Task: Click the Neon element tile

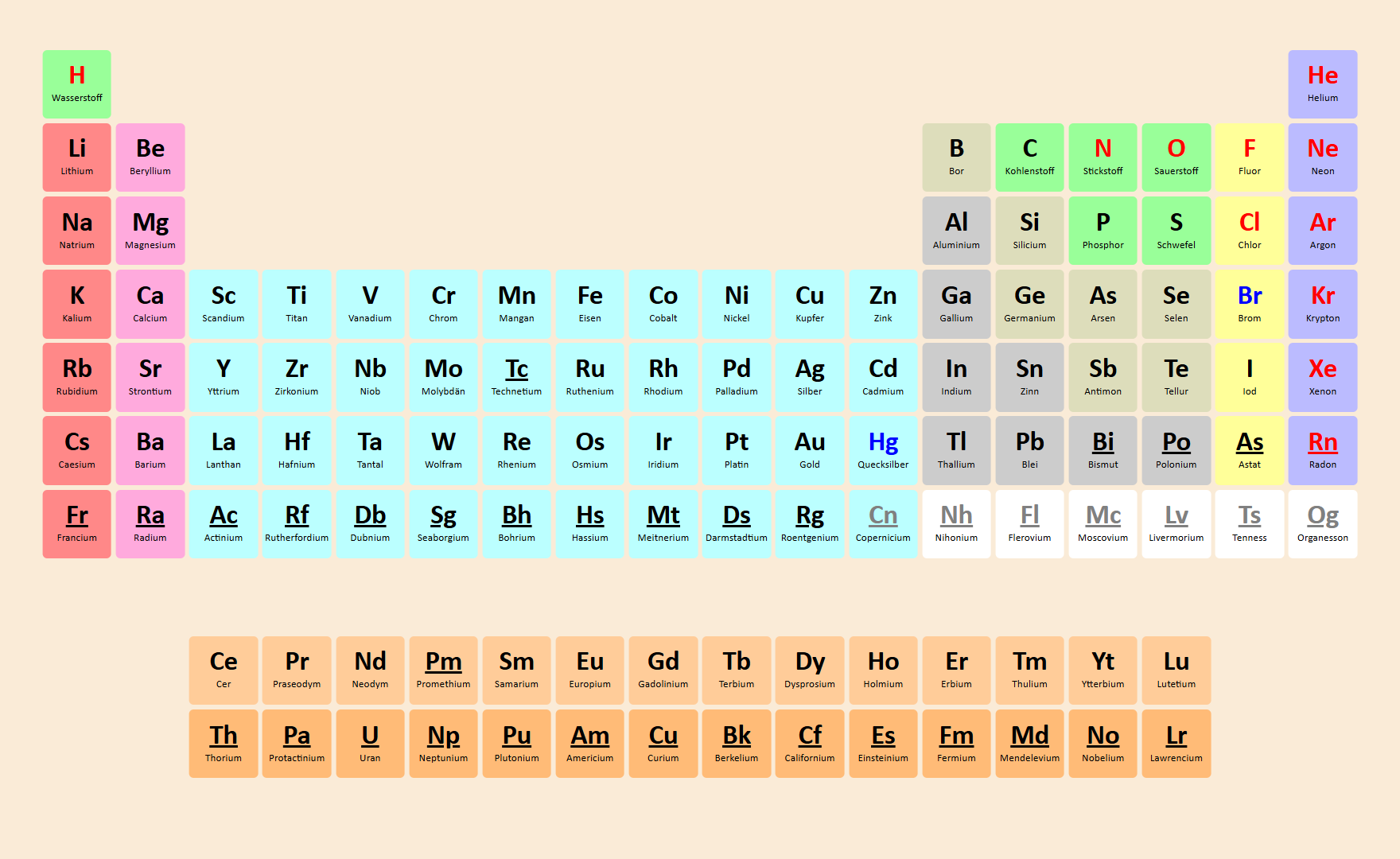Action: (1323, 157)
